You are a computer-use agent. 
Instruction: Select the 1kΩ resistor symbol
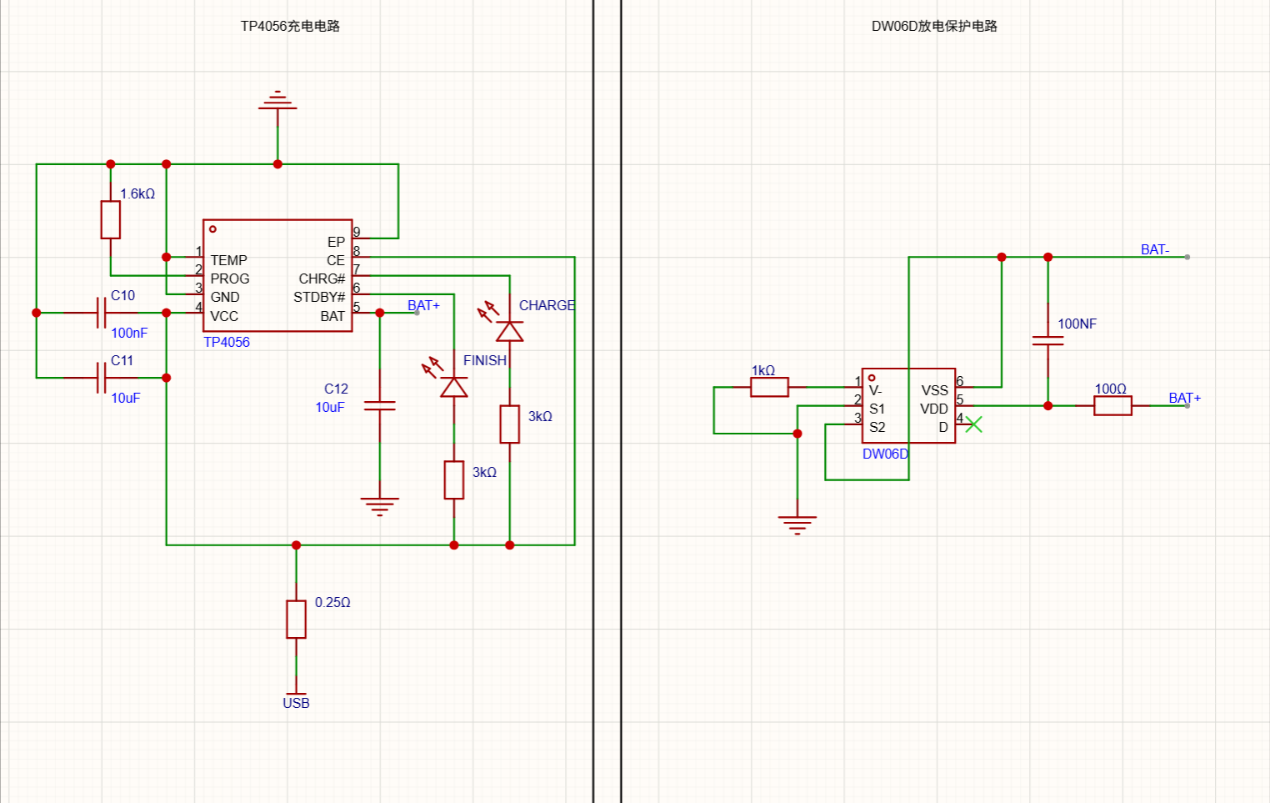tap(769, 387)
